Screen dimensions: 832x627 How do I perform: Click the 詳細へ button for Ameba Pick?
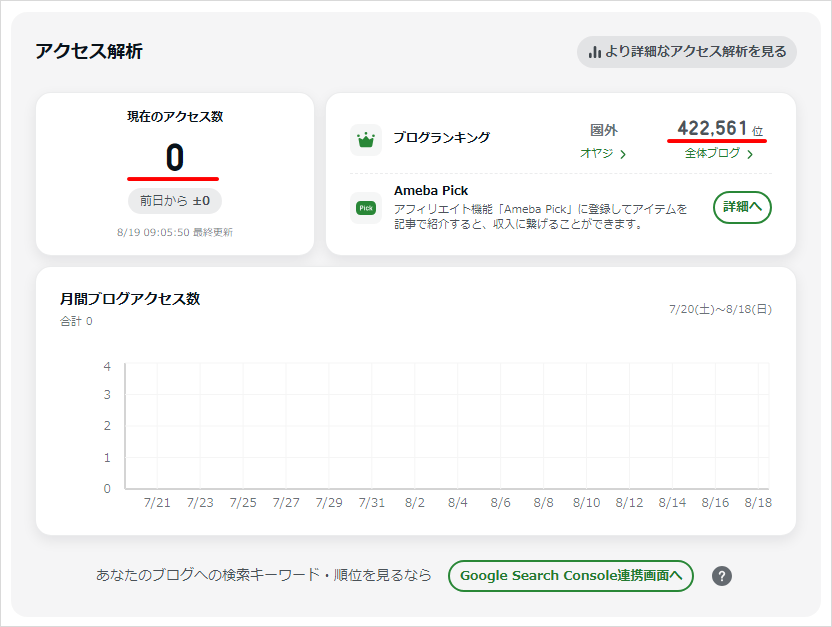click(x=742, y=207)
